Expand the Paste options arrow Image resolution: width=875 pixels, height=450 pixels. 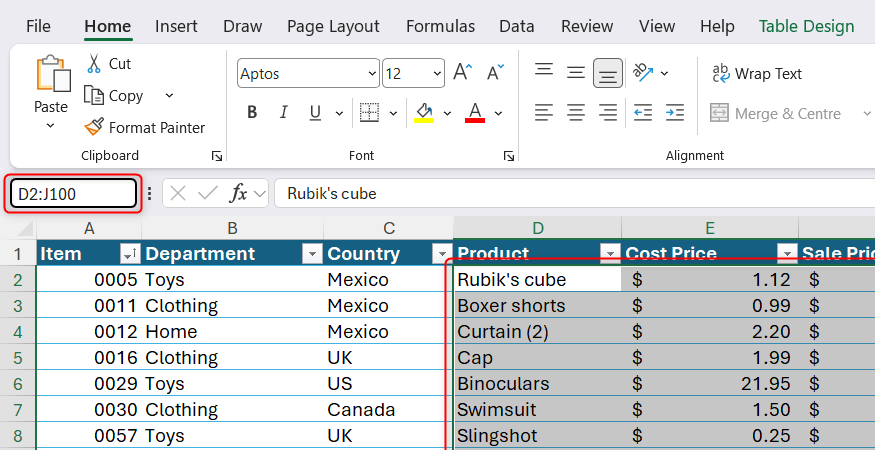tap(50, 126)
